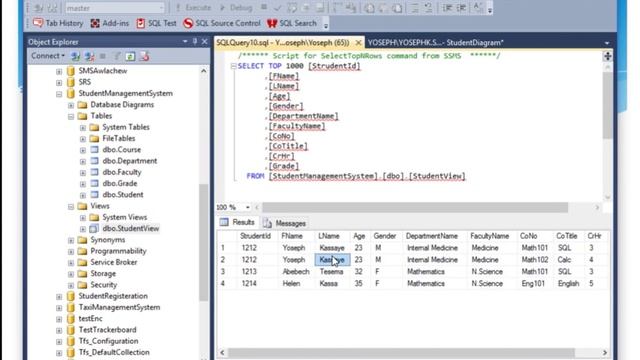Select the TestTrackerboard database
This screenshot has width=640, height=360.
click(107, 330)
